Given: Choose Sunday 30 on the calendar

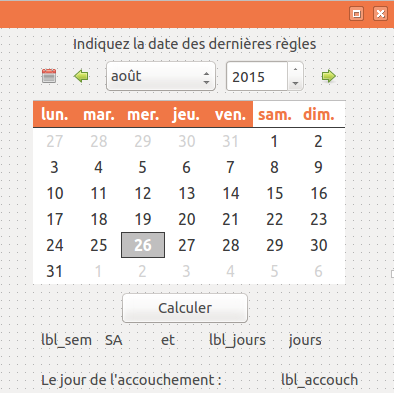Looking at the screenshot, I should tap(318, 245).
